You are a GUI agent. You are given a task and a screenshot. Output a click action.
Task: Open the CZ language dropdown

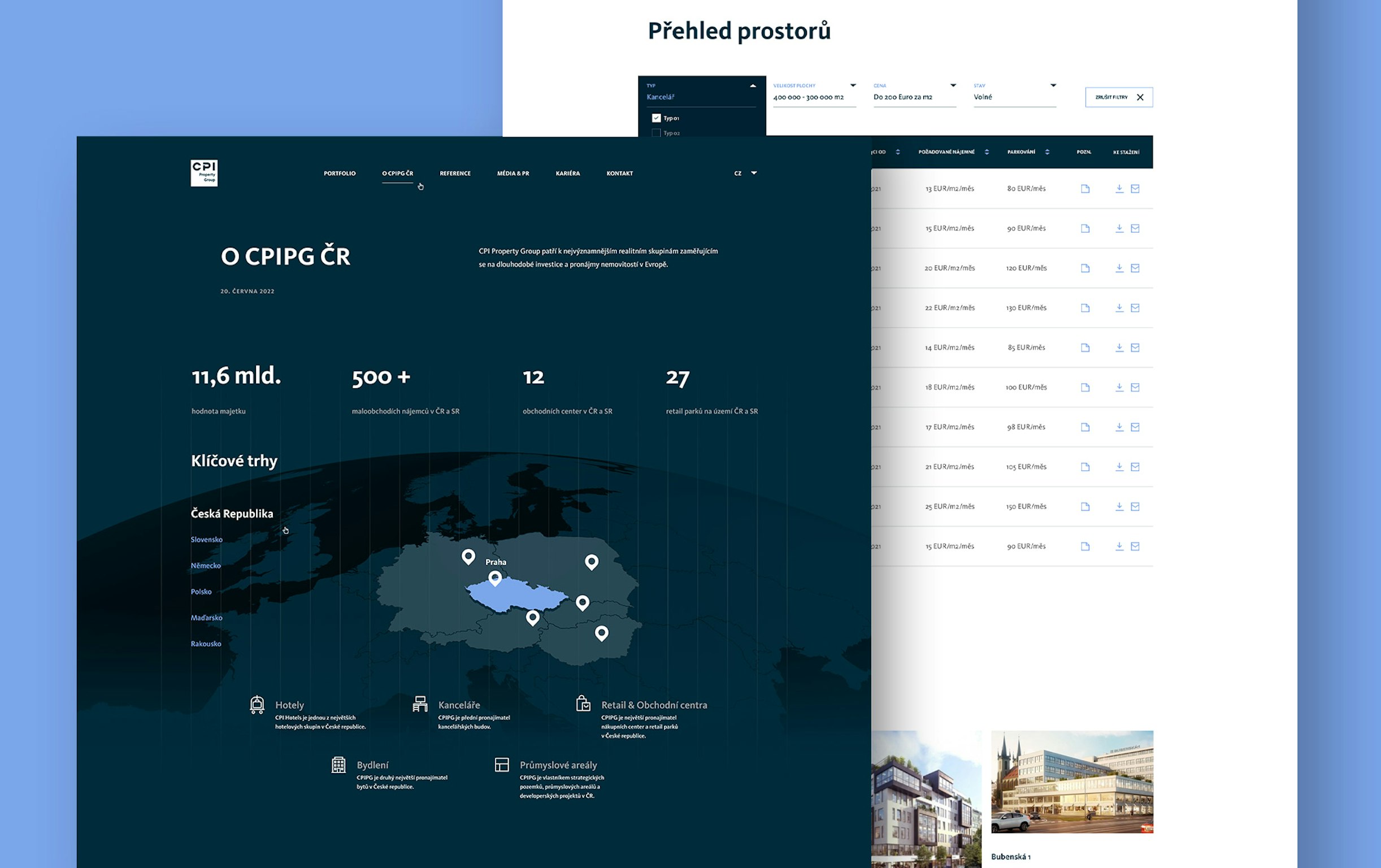click(745, 173)
